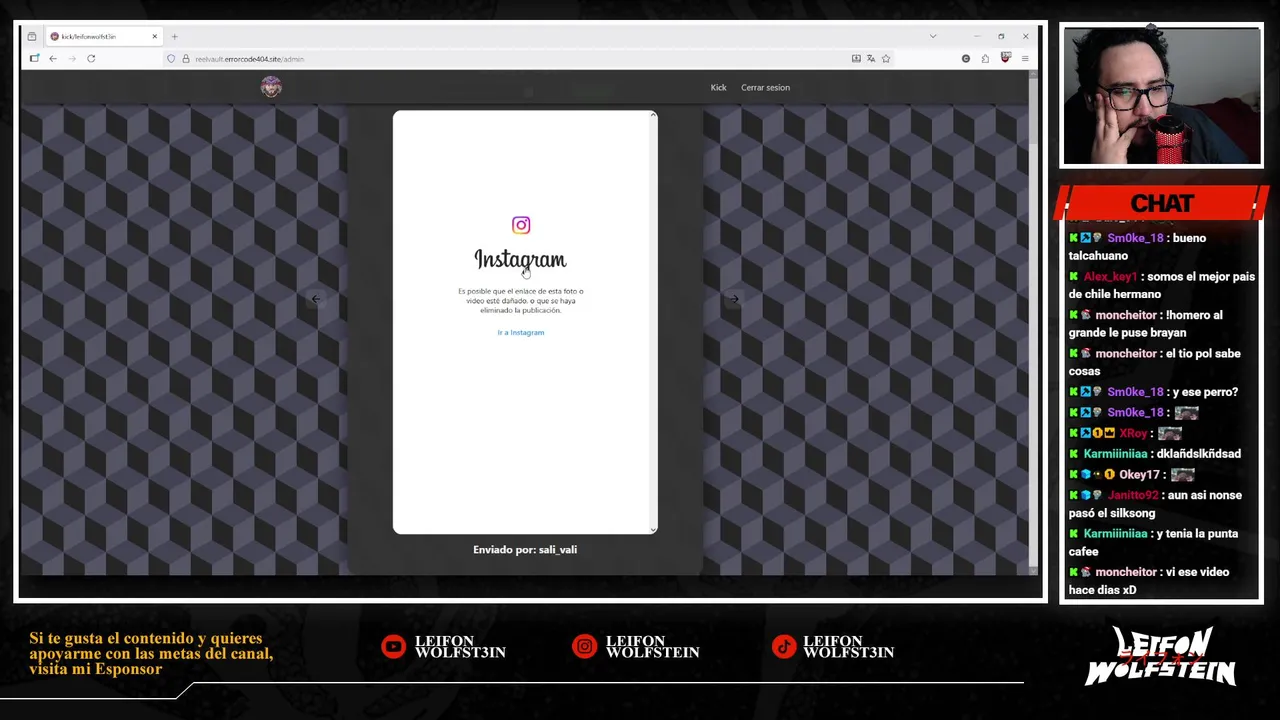Click the Instagram wordmark text
The image size is (1280, 720).
click(x=520, y=259)
